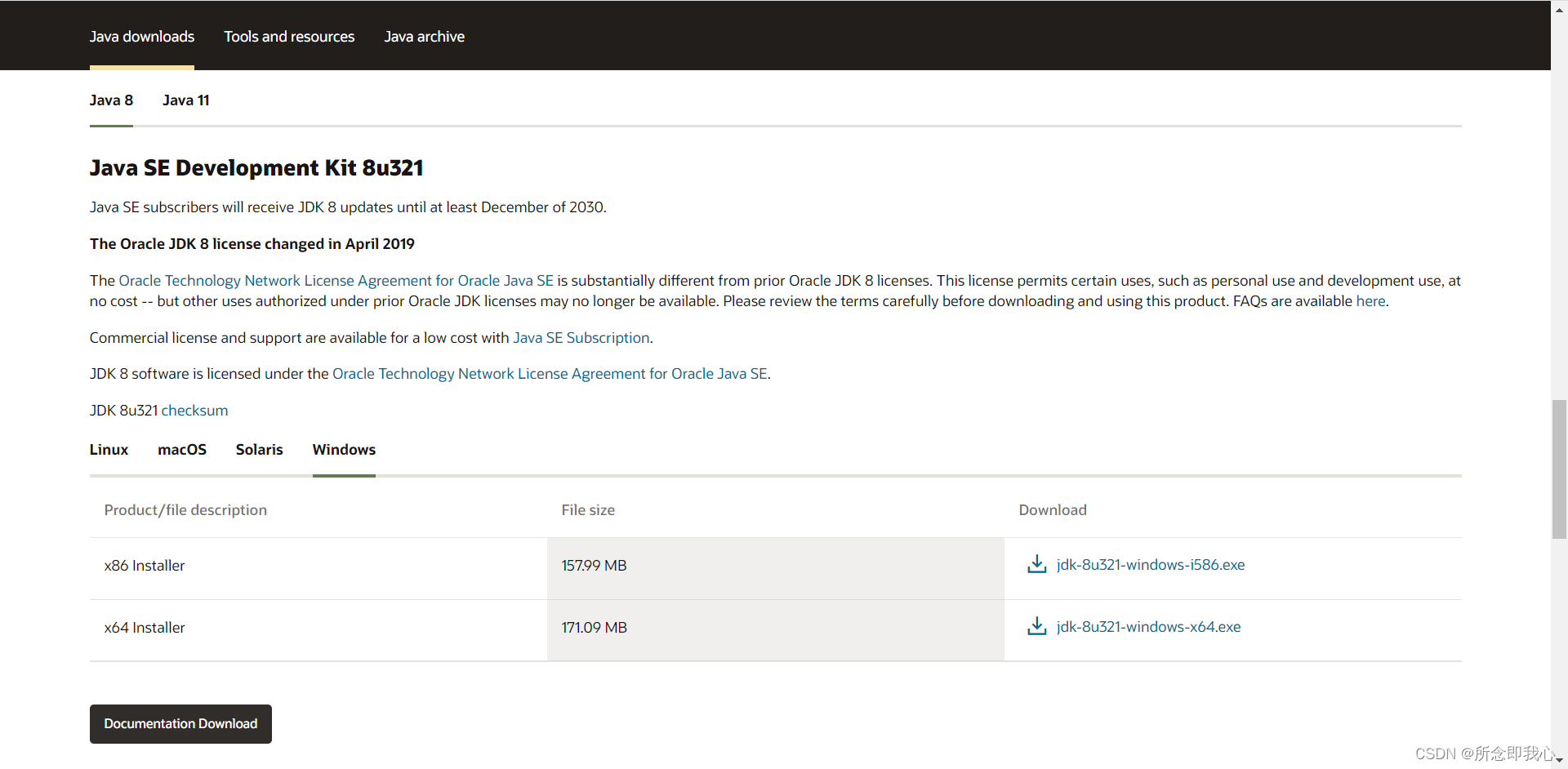Click the 'x64 Installer' description cell

click(318, 630)
